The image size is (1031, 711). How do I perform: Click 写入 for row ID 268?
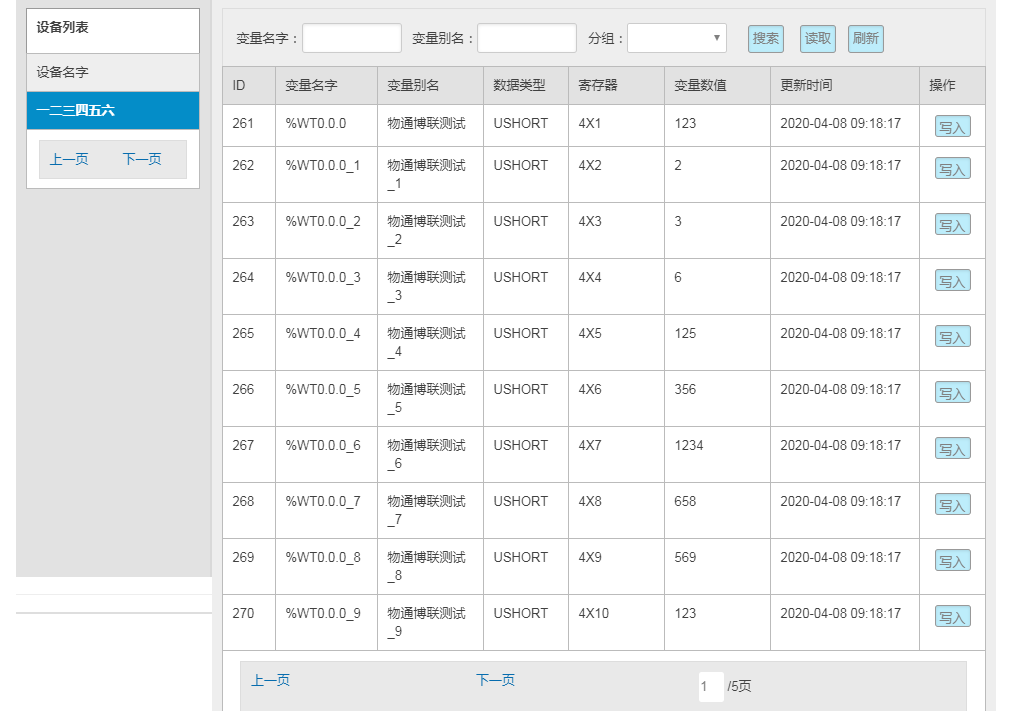[952, 504]
